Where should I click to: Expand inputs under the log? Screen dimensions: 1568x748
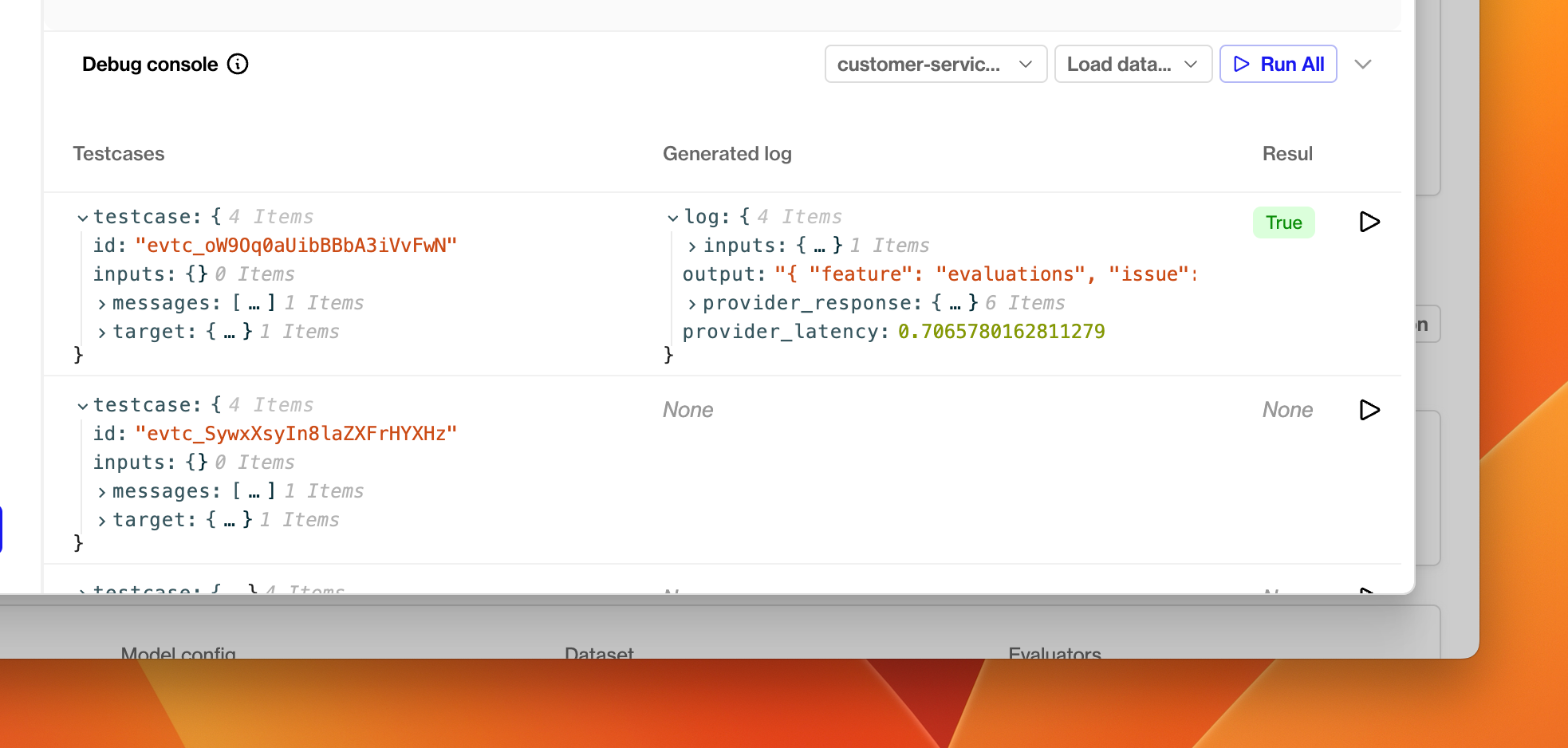[x=692, y=246]
